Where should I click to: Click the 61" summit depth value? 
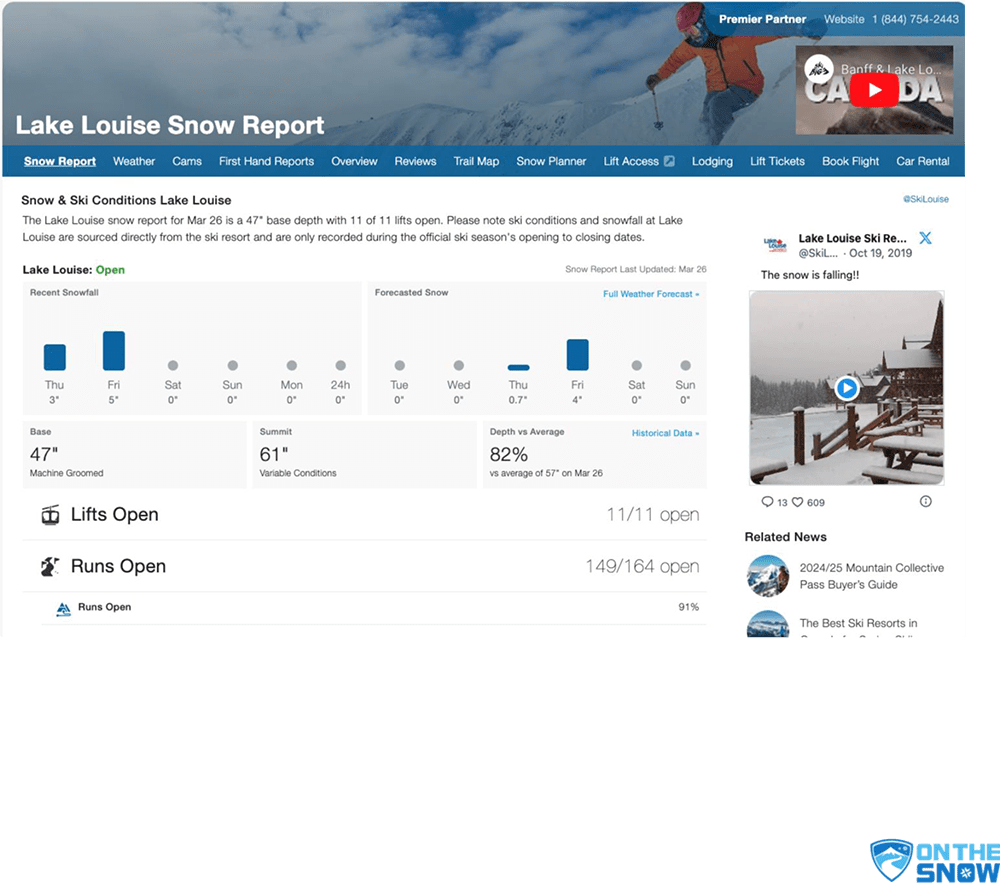tap(274, 455)
